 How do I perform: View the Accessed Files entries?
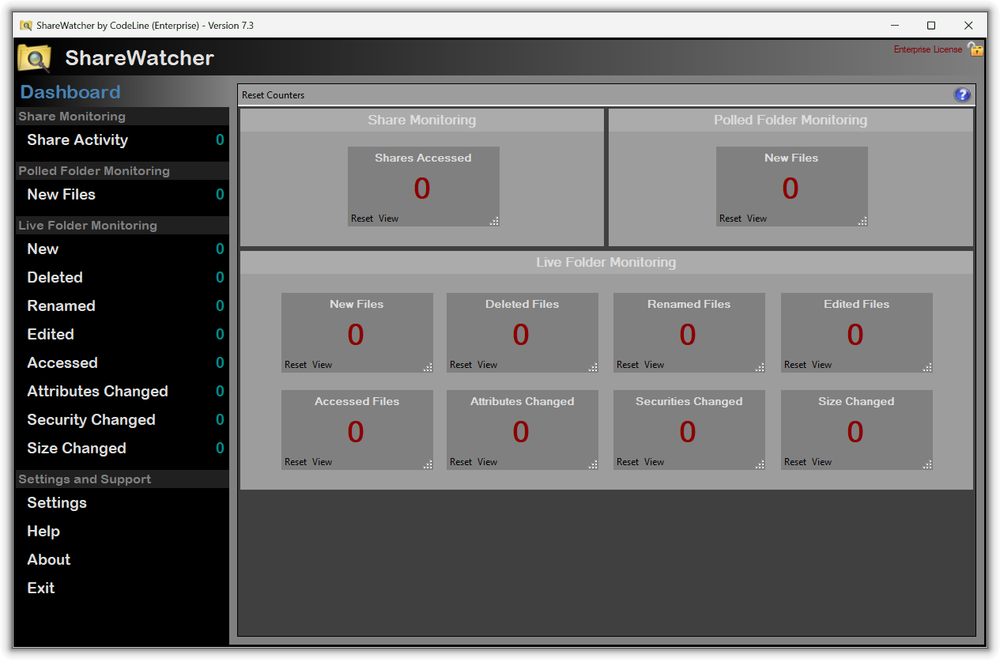(x=322, y=462)
